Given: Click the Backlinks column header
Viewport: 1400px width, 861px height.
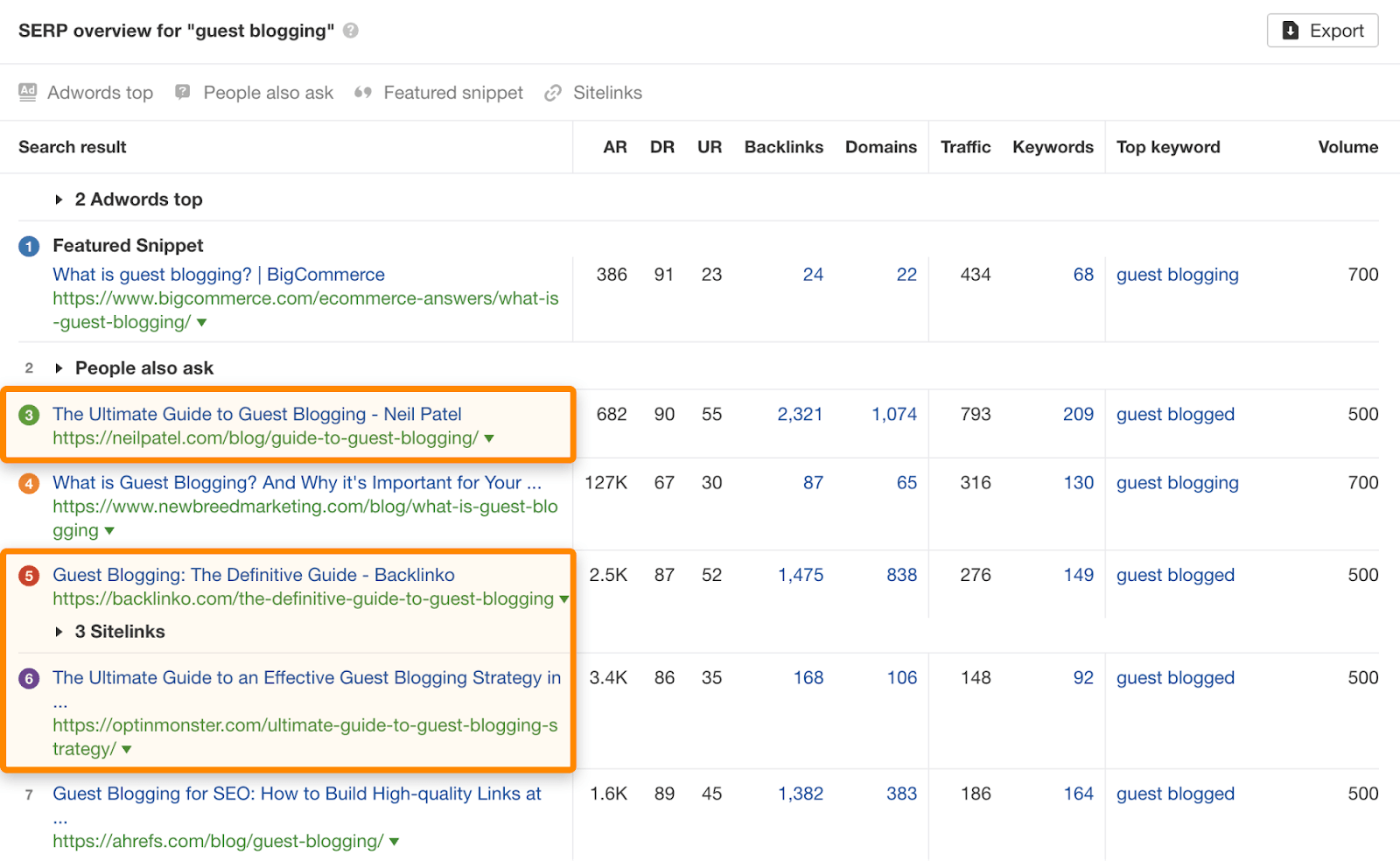Looking at the screenshot, I should (783, 147).
